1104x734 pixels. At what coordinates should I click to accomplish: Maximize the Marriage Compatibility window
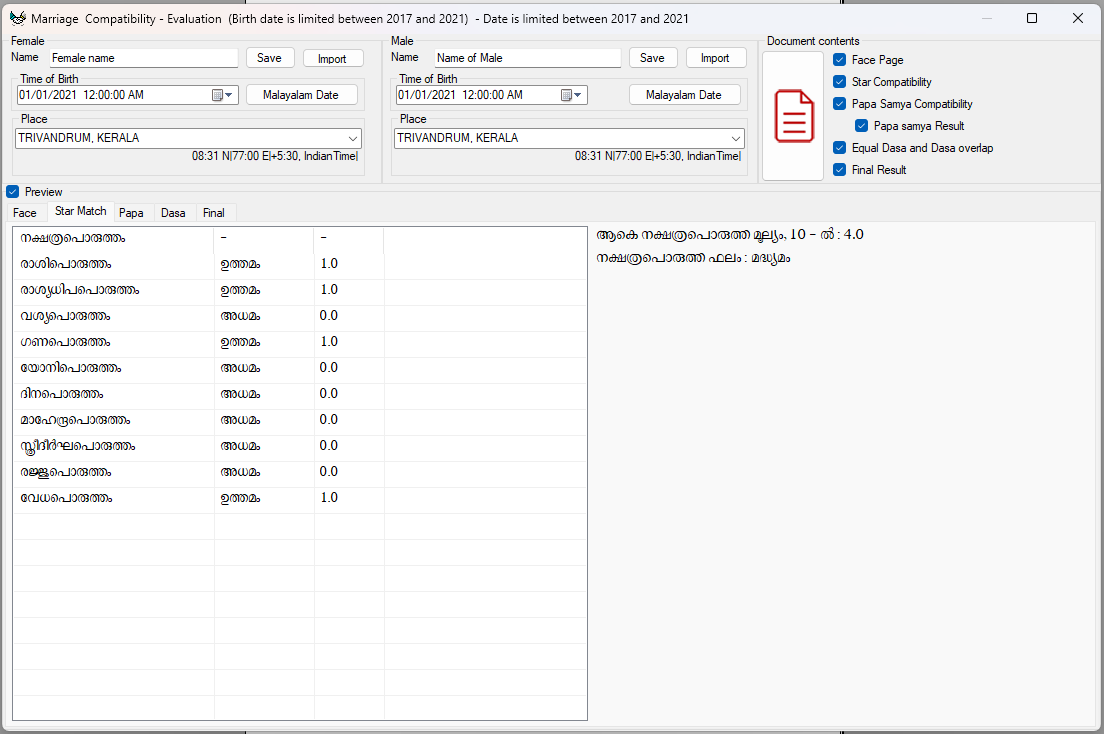[1032, 18]
